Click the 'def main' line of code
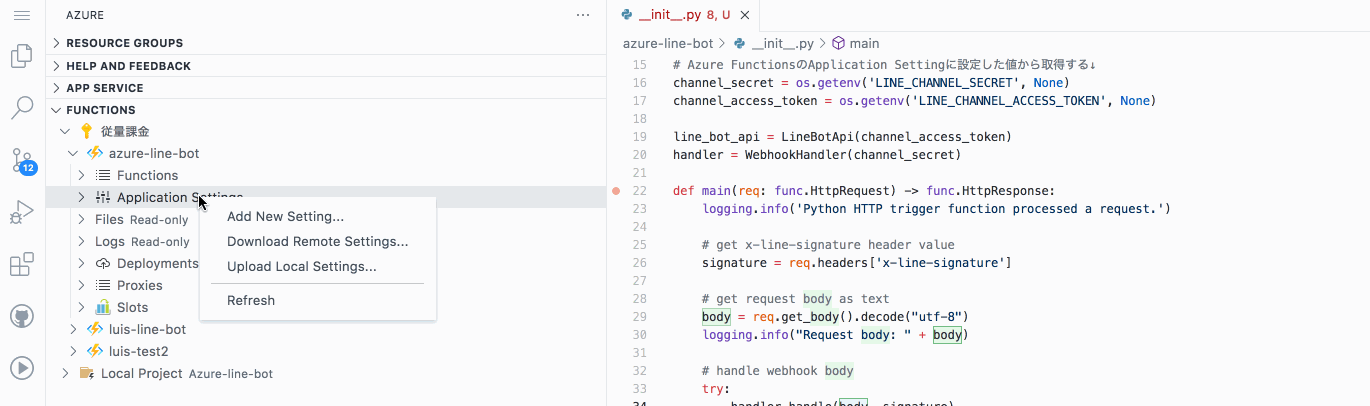The image size is (1370, 406). 864,191
